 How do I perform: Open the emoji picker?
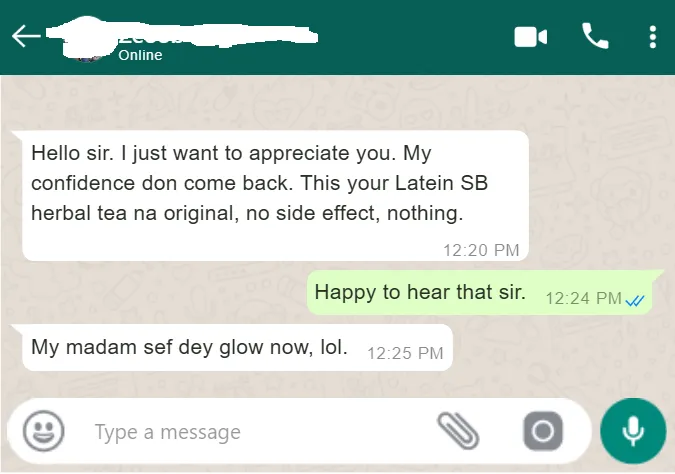click(x=43, y=431)
